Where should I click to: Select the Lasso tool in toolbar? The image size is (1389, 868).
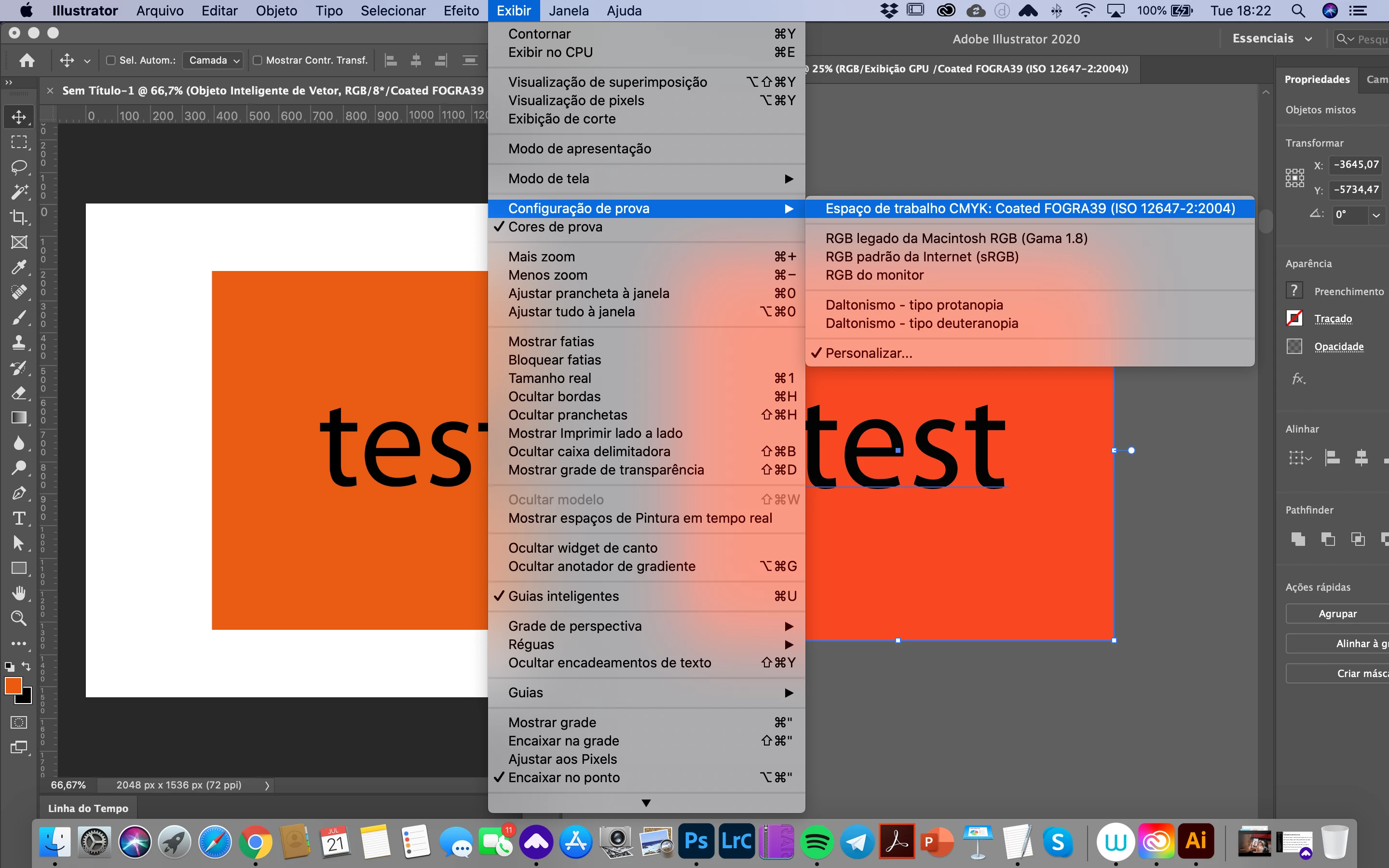point(19,167)
